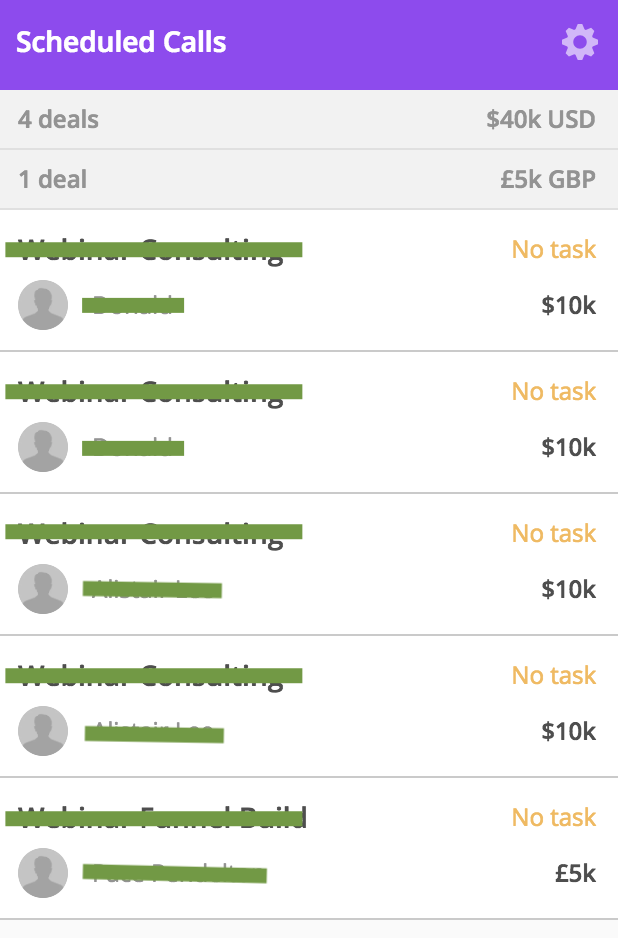
Task: Click the "4 deals" summary row
Action: pos(309,120)
